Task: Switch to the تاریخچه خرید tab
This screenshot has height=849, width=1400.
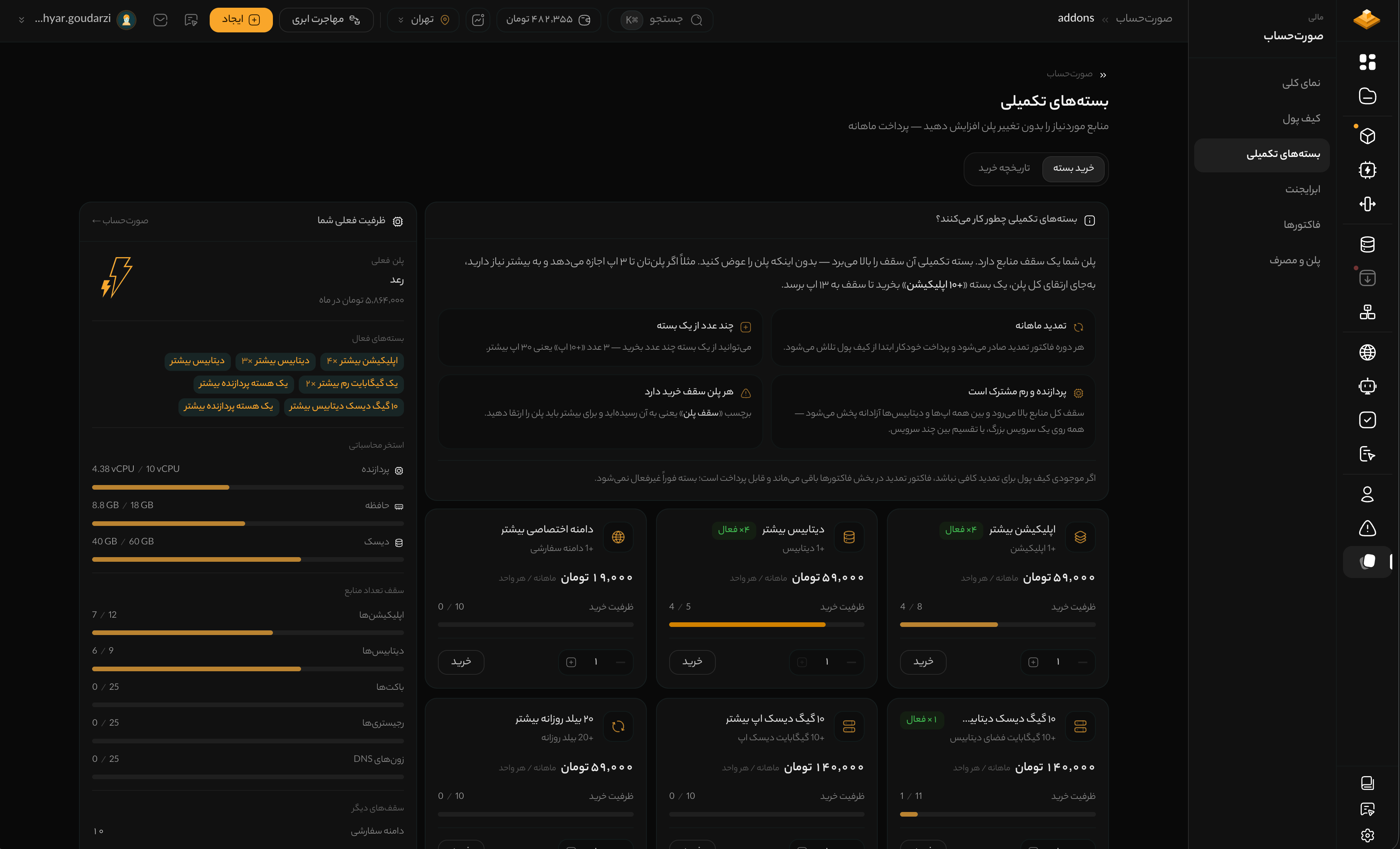Action: coord(1004,168)
